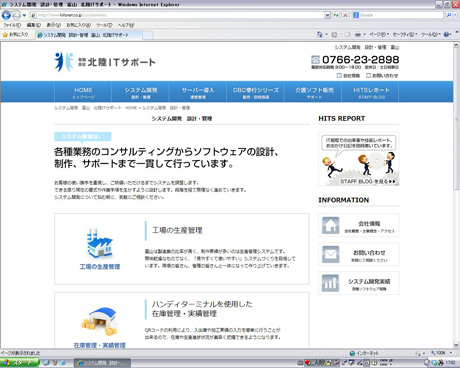
Task: Click the システム開発 taskbar window button
Action: point(102,363)
